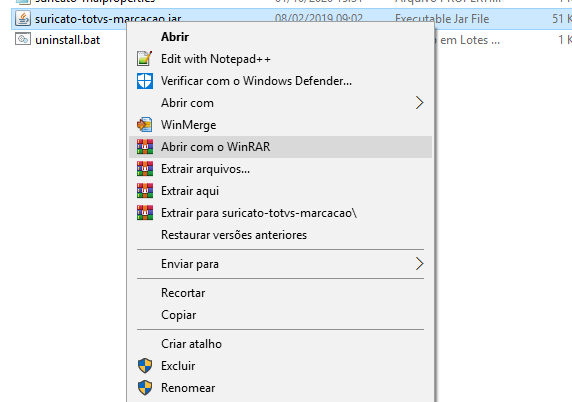Choose Restaurar versões anteriores
572x402 pixels.
pyautogui.click(x=234, y=235)
